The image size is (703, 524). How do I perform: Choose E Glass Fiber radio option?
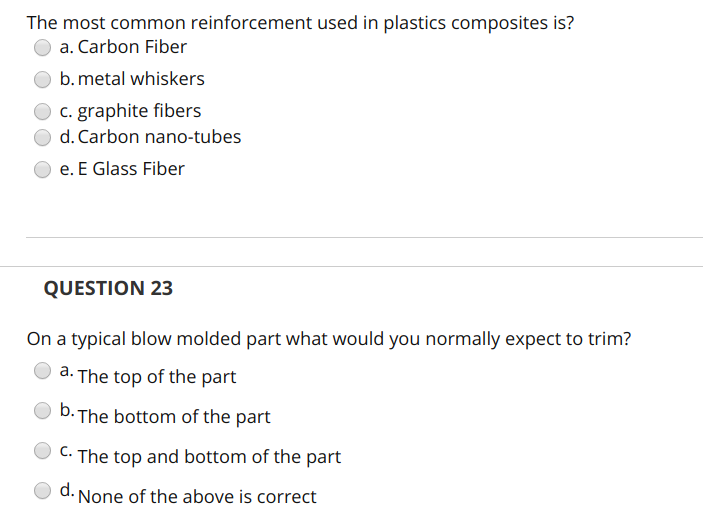(x=43, y=169)
